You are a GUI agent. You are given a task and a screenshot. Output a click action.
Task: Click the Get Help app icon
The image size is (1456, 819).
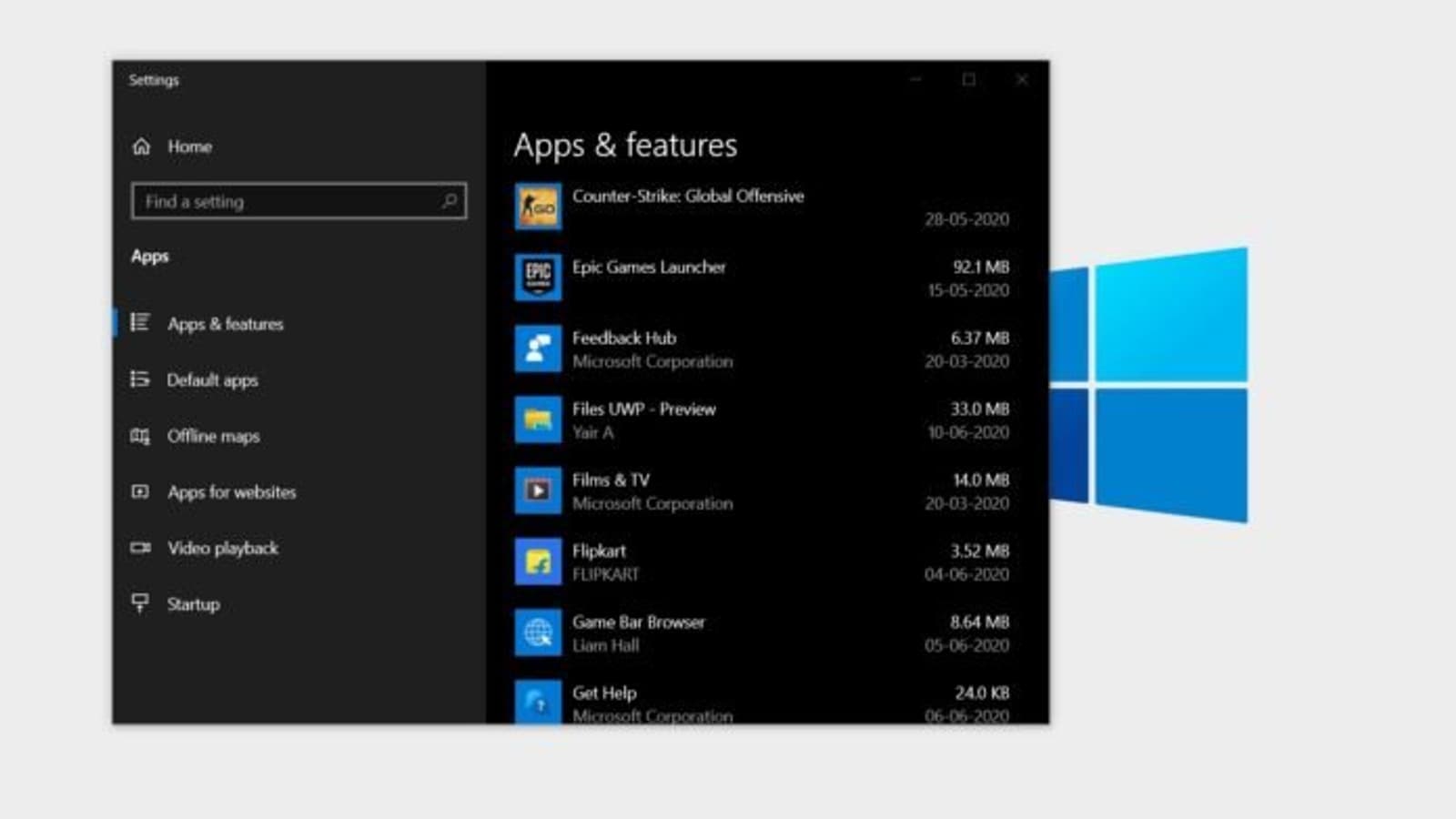pyautogui.click(x=538, y=702)
